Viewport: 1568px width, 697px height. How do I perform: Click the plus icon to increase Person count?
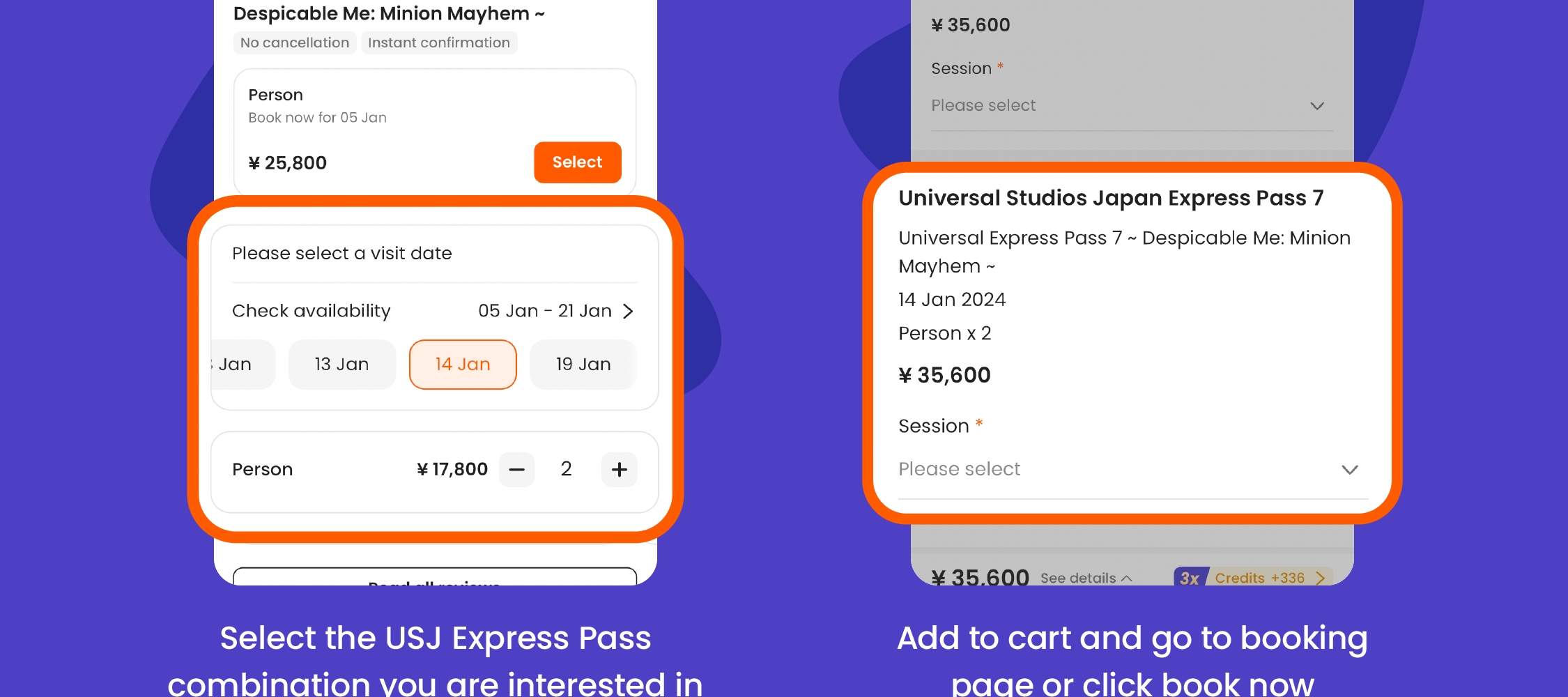point(619,469)
